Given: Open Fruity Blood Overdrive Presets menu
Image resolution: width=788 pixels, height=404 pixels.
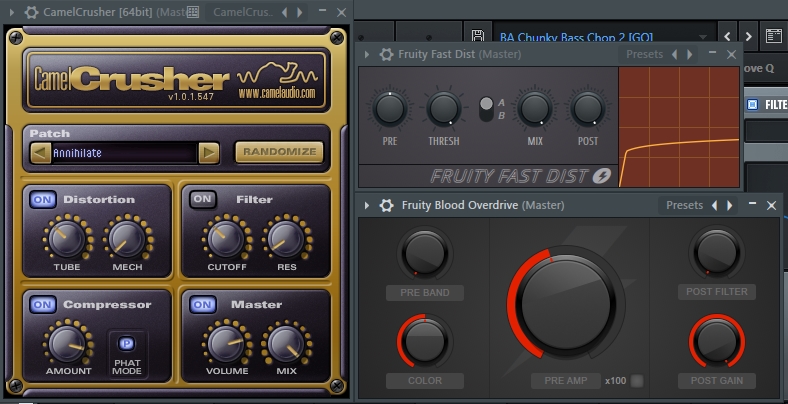Looking at the screenshot, I should point(684,205).
